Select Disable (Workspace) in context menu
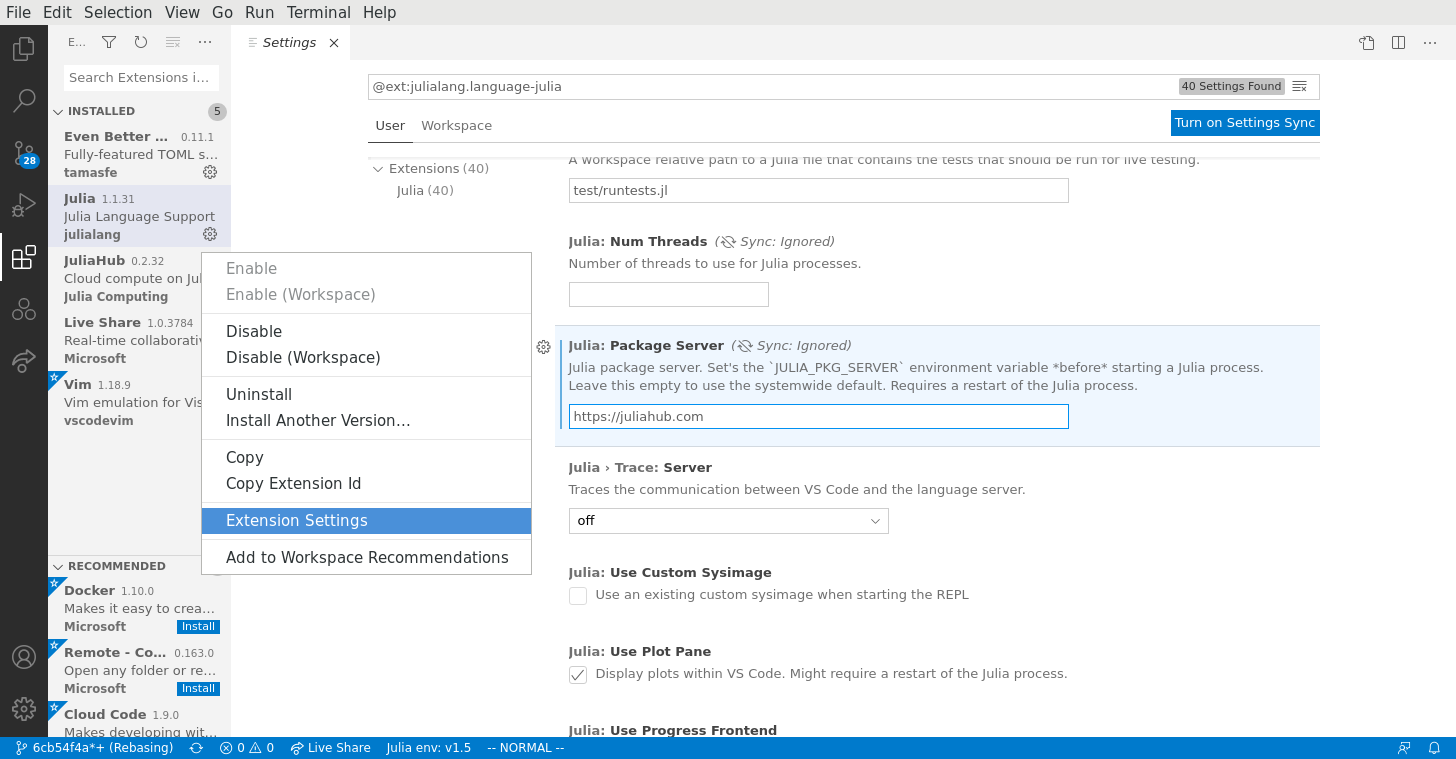Screen dimensions: 1456x759 coord(366,358)
